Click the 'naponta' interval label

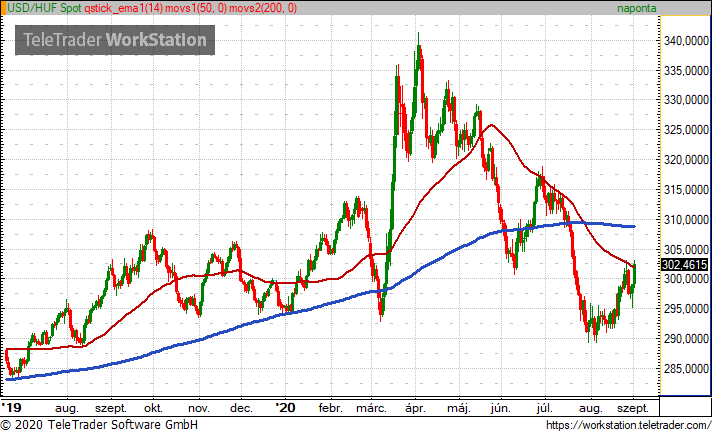pos(637,8)
